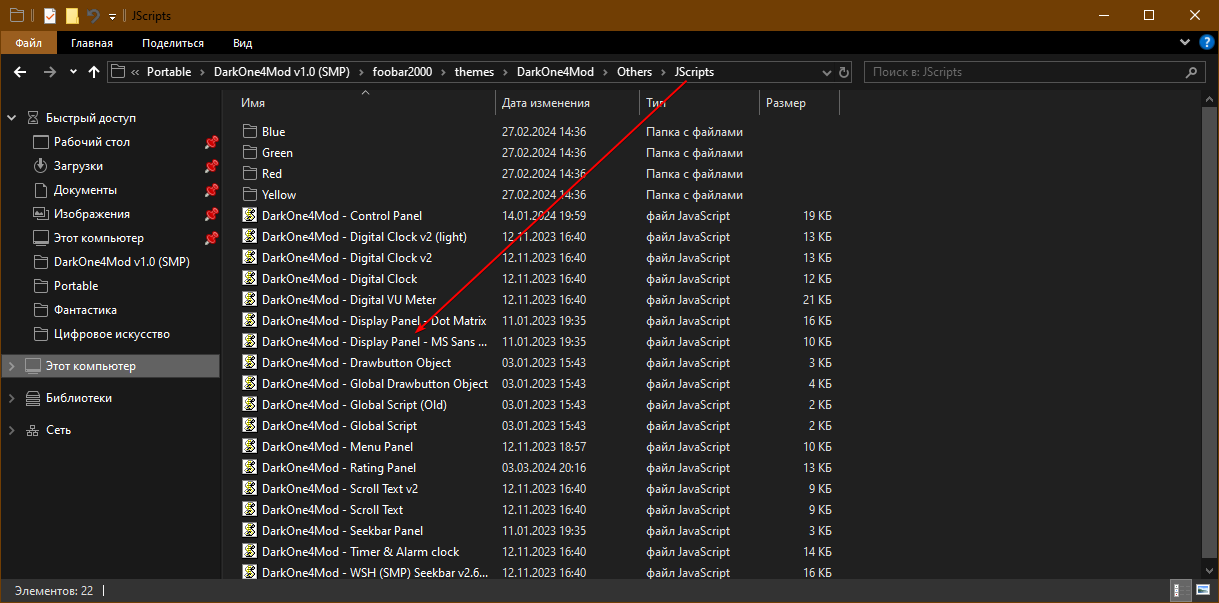Viewport: 1219px width, 603px height.
Task: Open the address bar history dropdown
Action: click(x=826, y=72)
